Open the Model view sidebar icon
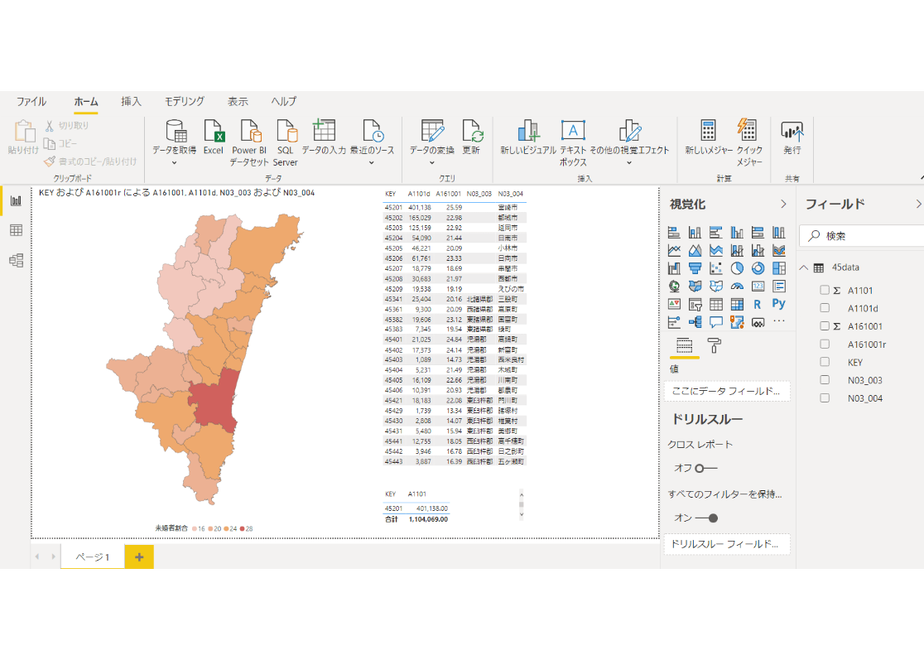 click(16, 260)
